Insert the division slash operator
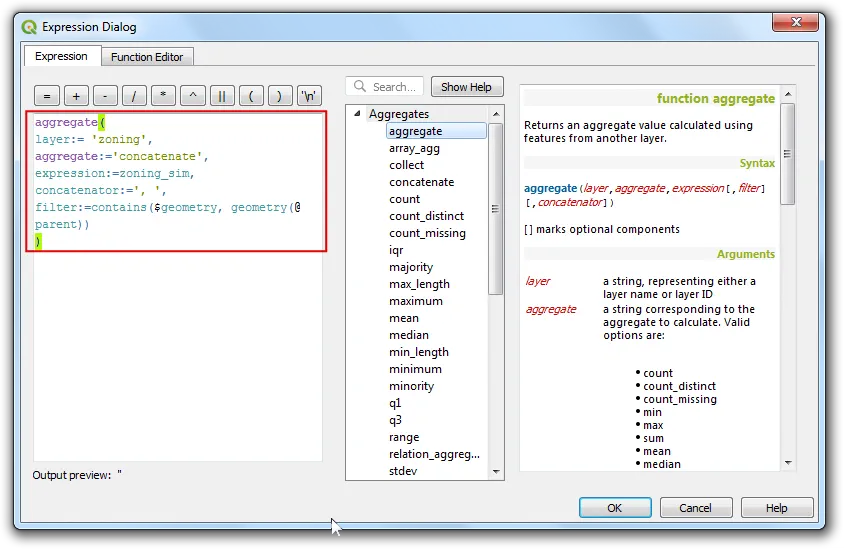This screenshot has width=844, height=549. point(134,96)
